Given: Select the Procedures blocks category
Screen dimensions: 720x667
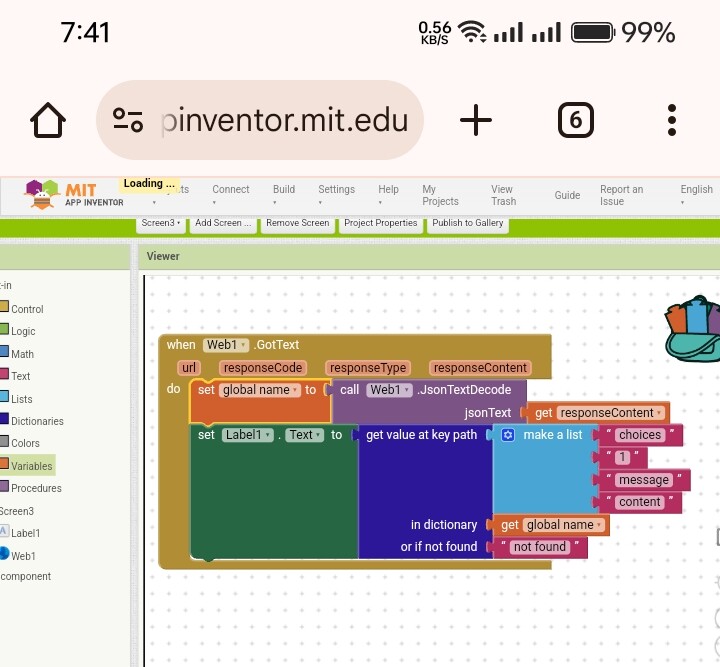Looking at the screenshot, I should pyautogui.click(x=36, y=488).
